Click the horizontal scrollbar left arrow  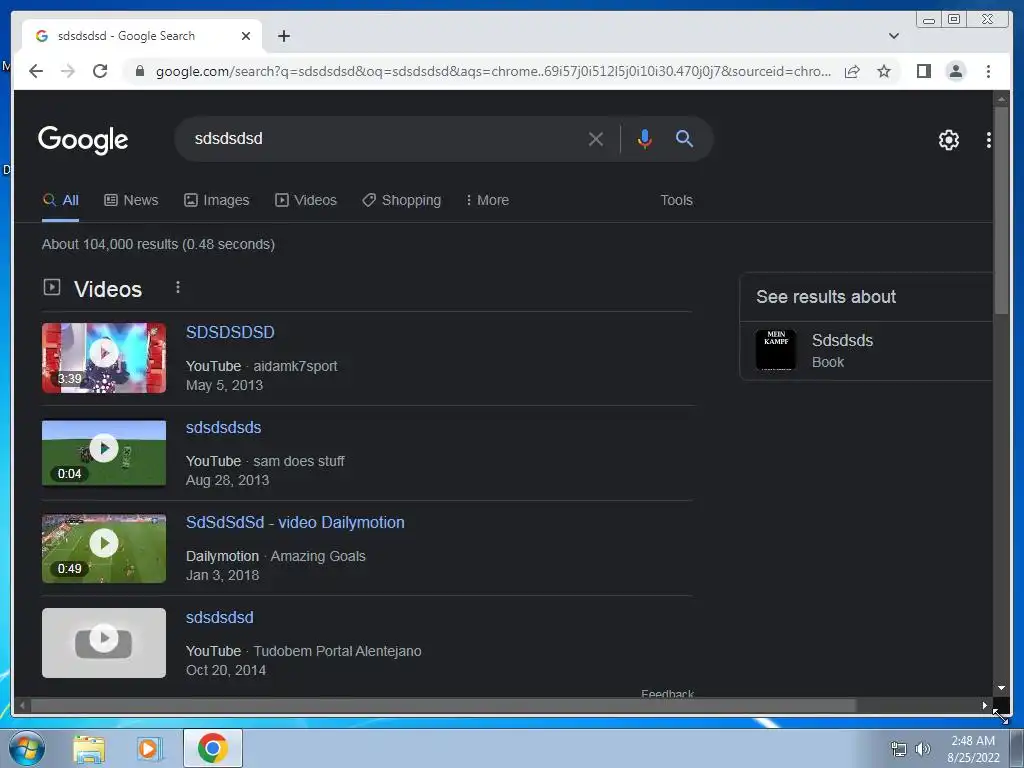(x=22, y=705)
